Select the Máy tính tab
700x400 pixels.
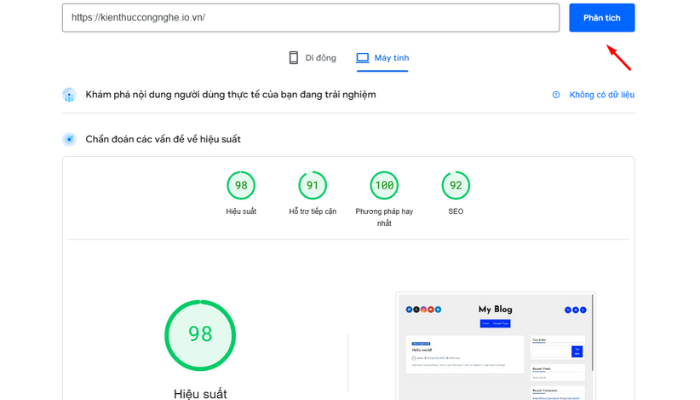tap(383, 58)
